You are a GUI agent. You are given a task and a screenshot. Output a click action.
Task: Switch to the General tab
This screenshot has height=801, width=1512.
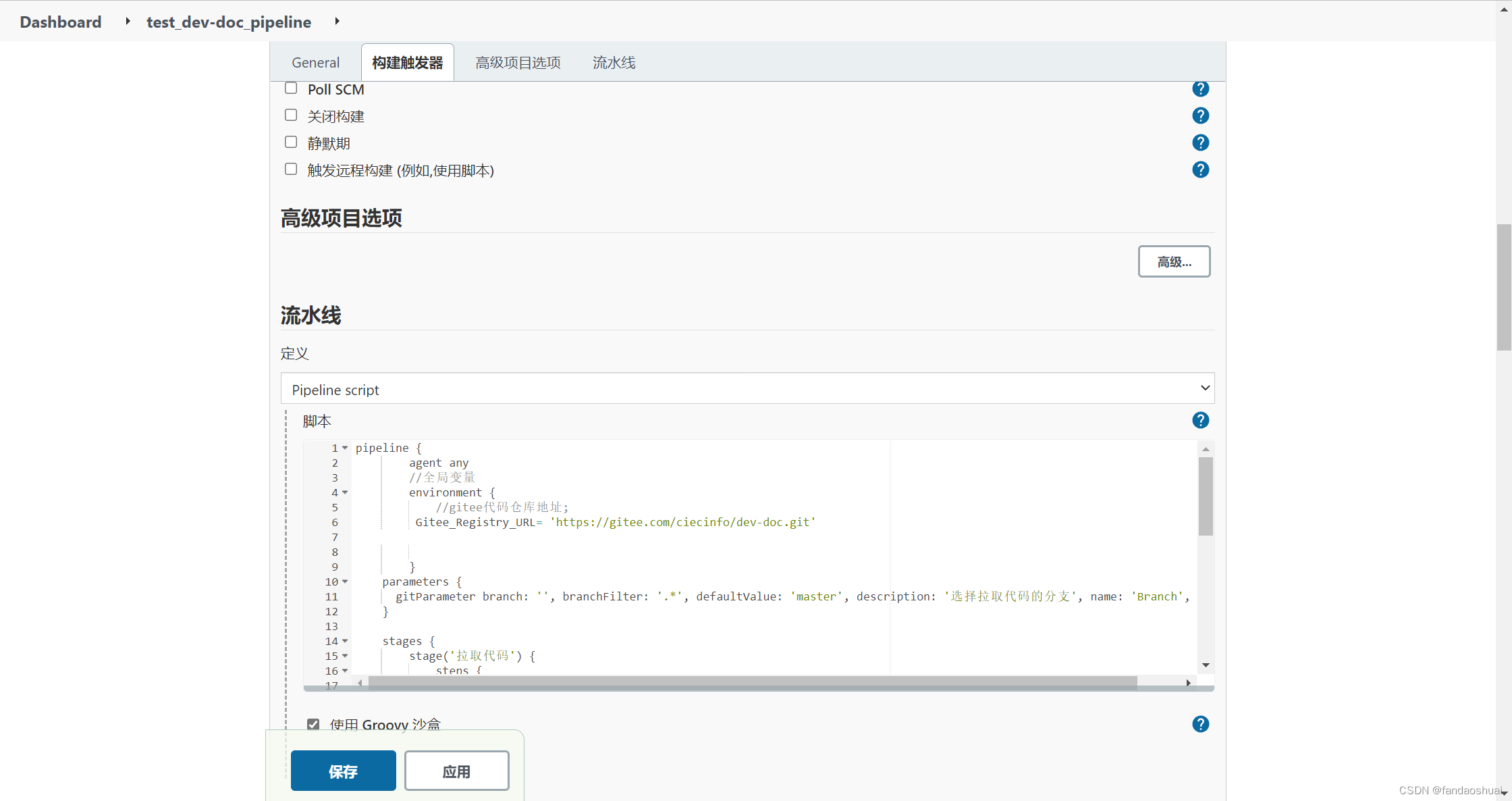(315, 61)
